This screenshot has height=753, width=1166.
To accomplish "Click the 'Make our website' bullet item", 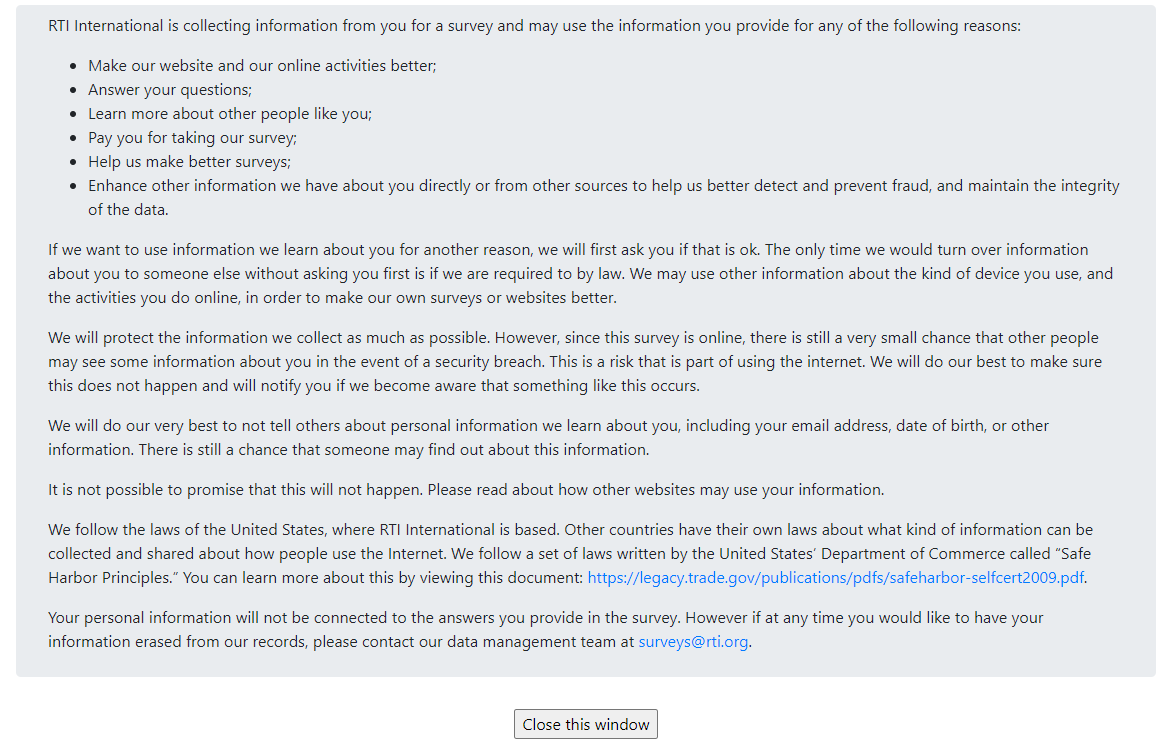I will 262,65.
